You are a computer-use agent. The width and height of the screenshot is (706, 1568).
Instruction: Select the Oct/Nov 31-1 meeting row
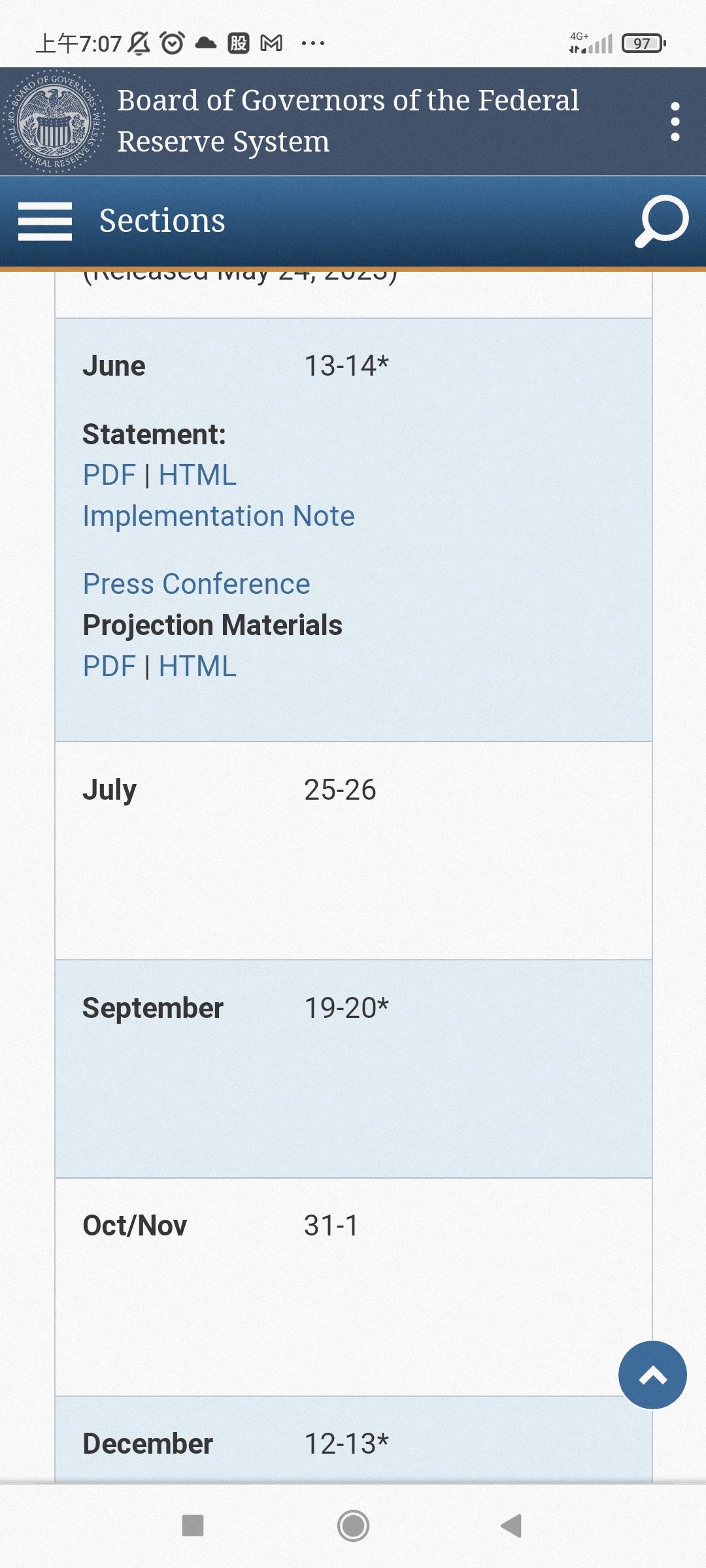pos(353,1287)
